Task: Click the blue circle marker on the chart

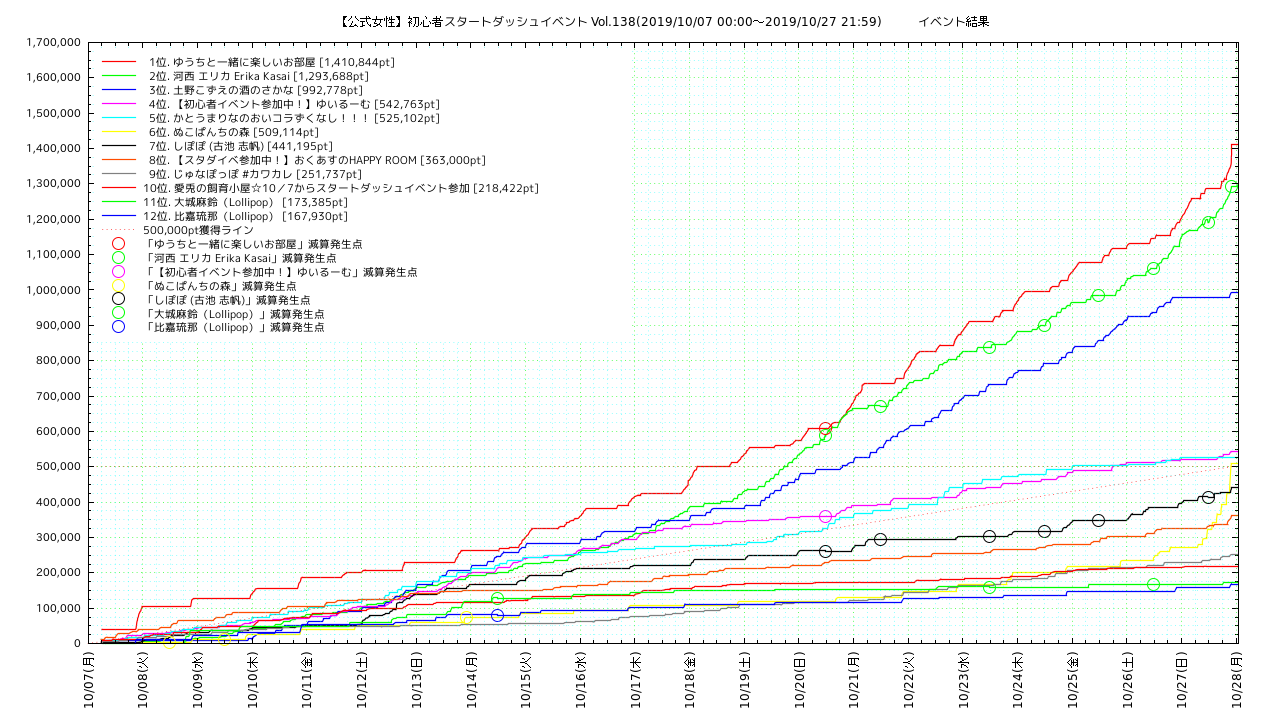Action: 497,615
